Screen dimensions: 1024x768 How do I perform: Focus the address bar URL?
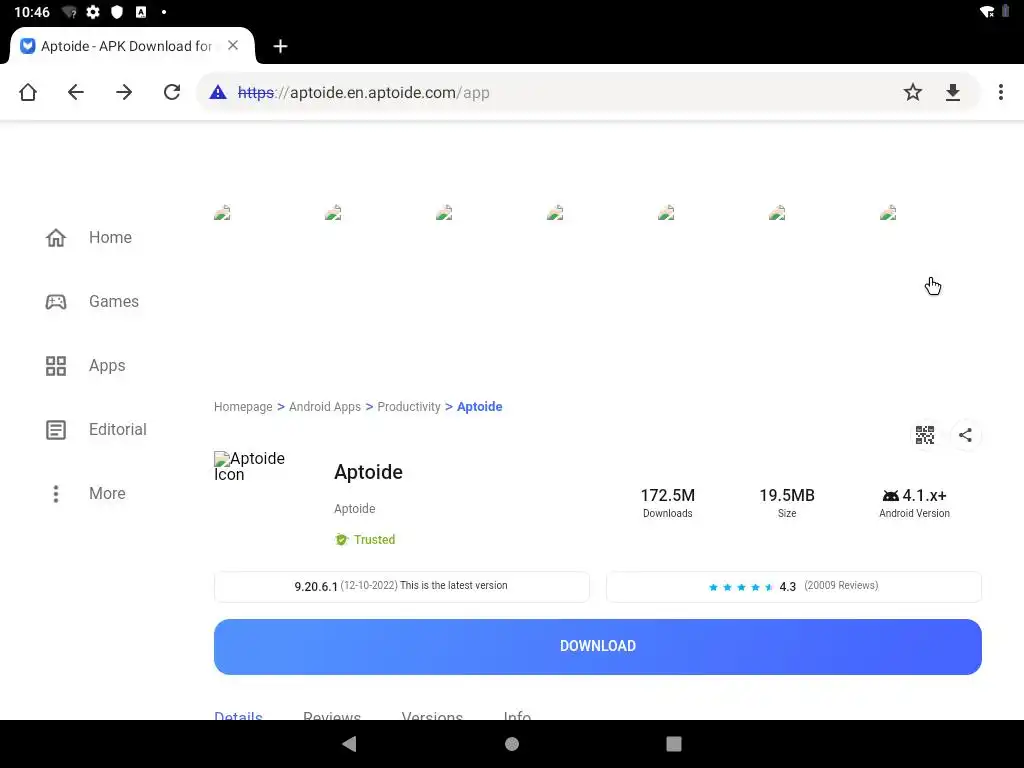[x=364, y=93]
